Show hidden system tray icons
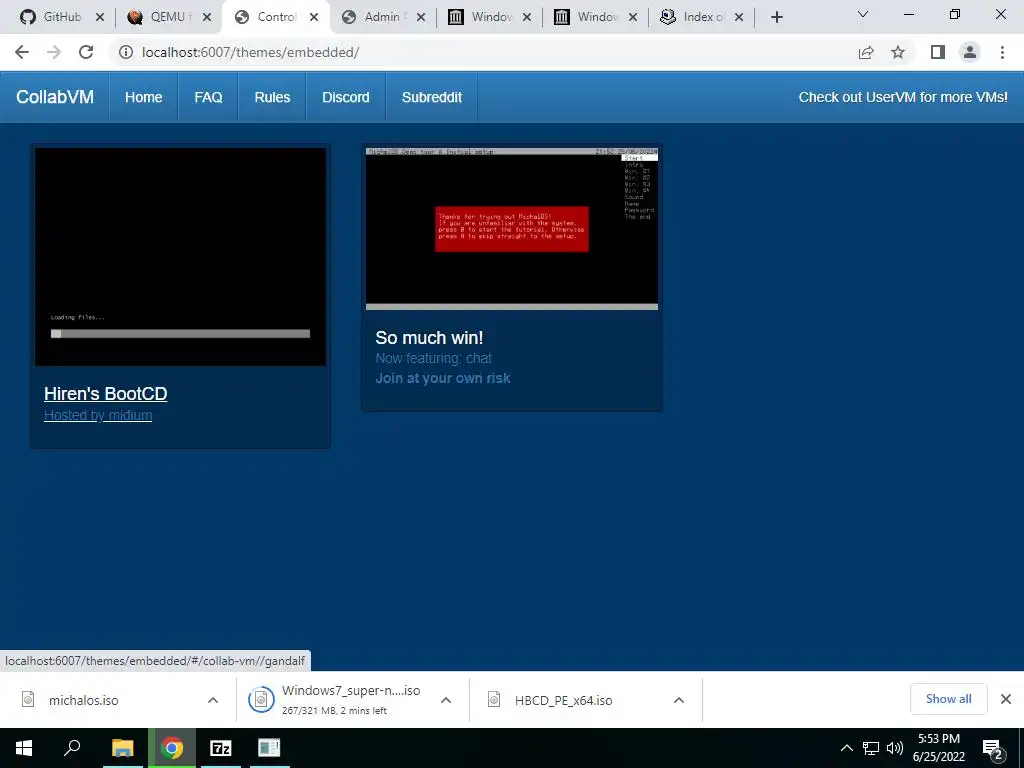This screenshot has width=1024, height=768. 846,748
